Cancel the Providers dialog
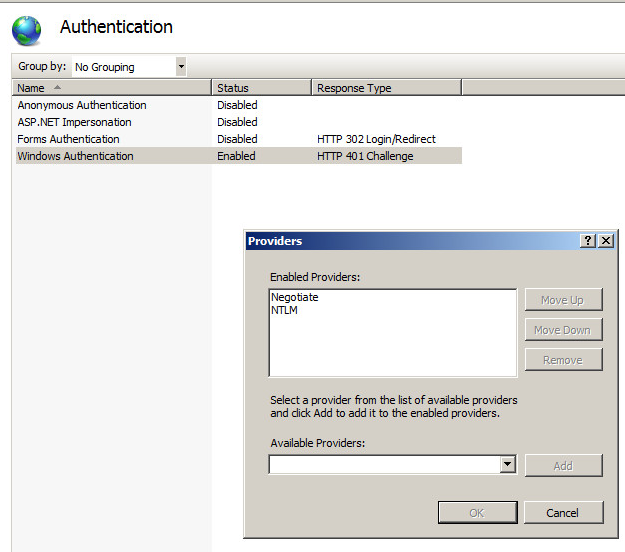Image resolution: width=625 pixels, height=552 pixels. pyautogui.click(x=563, y=513)
